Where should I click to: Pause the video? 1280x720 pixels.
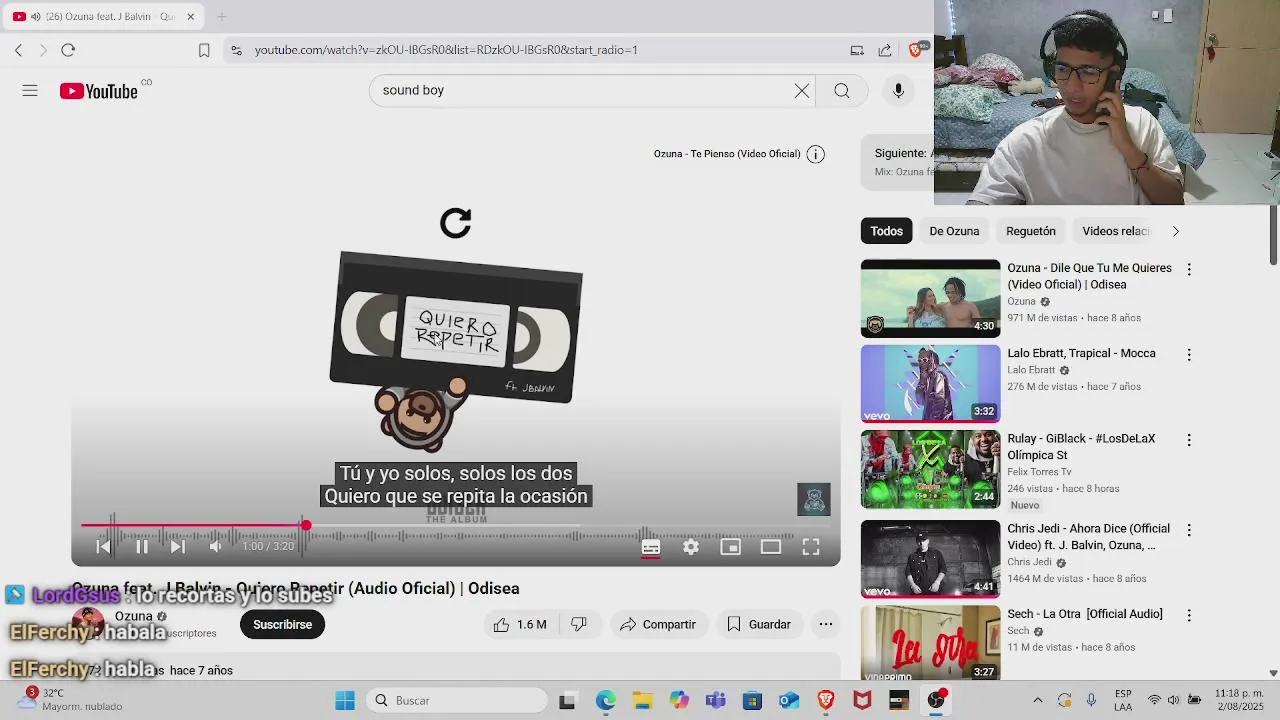142,547
